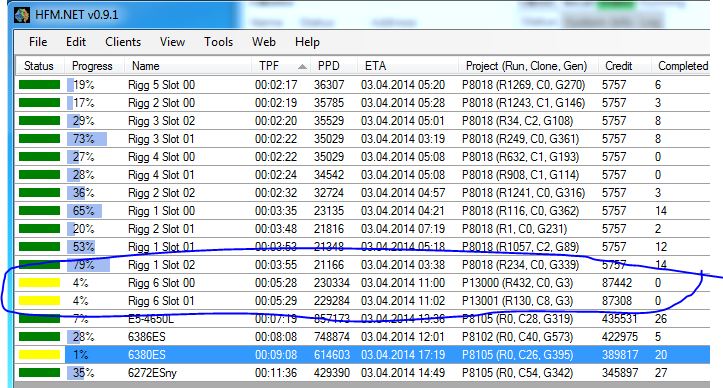Click the TPF column sort arrow
The height and width of the screenshot is (388, 723).
(x=302, y=67)
